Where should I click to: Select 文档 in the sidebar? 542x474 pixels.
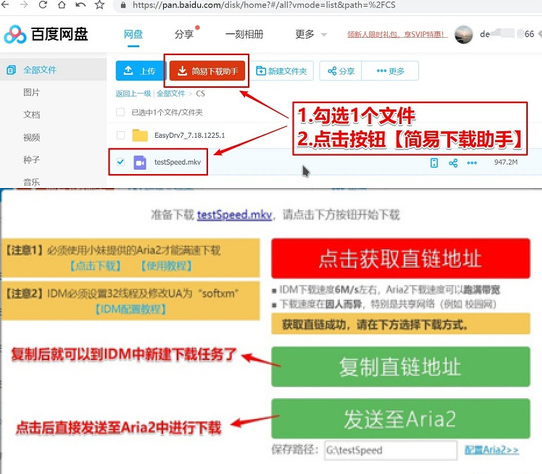[x=31, y=114]
